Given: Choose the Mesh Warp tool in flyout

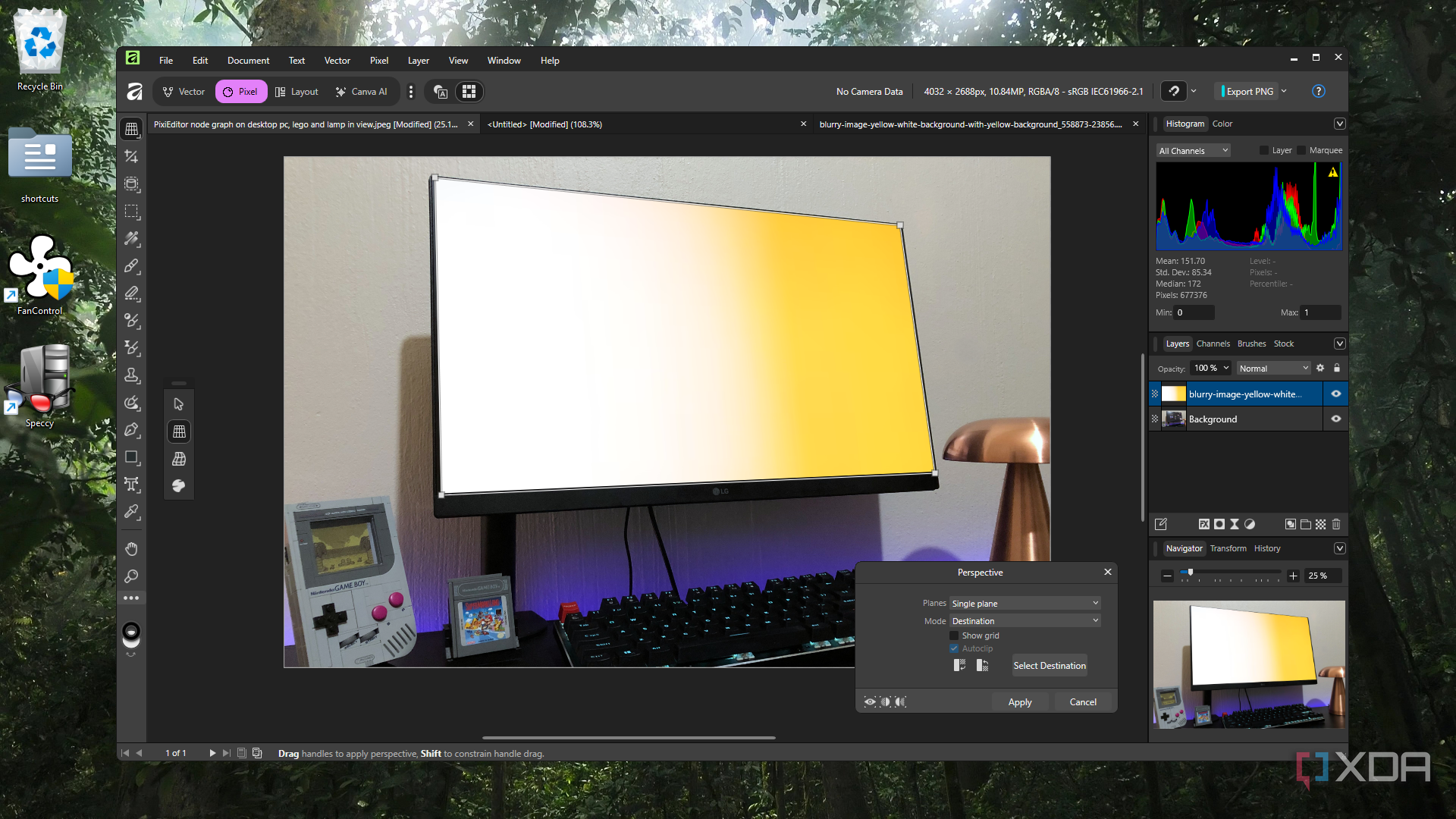Looking at the screenshot, I should (x=179, y=459).
